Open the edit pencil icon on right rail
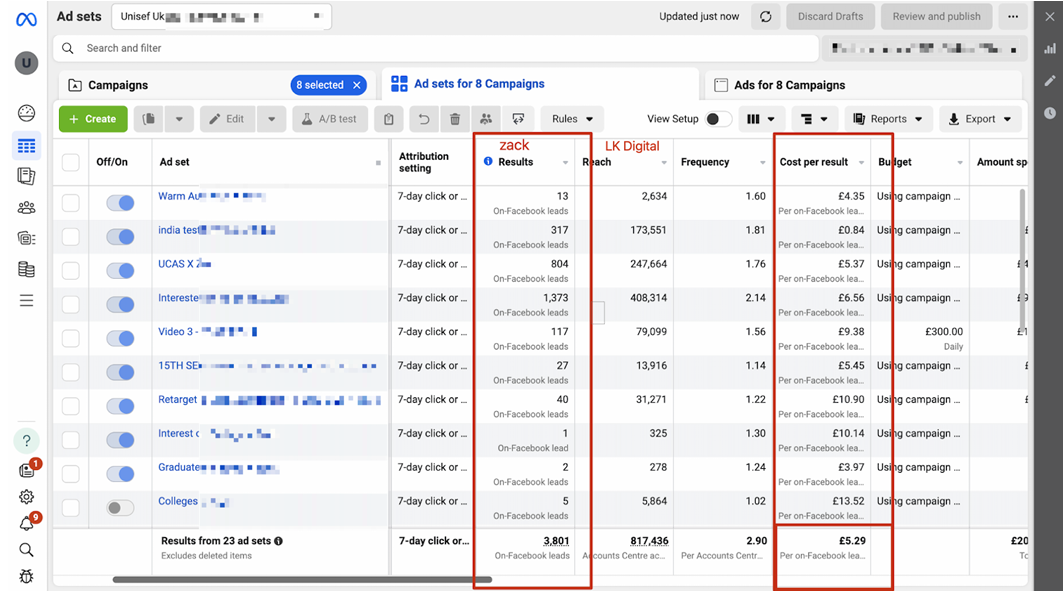The image size is (1063, 591). [x=1049, y=81]
